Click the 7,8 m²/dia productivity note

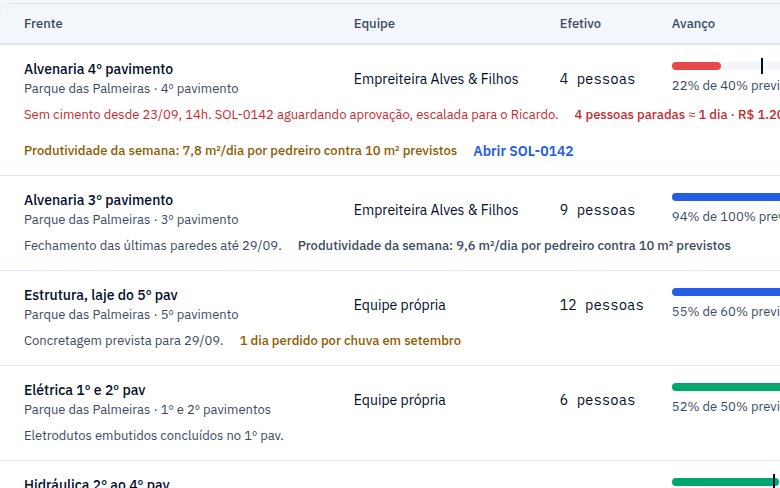[x=240, y=151]
